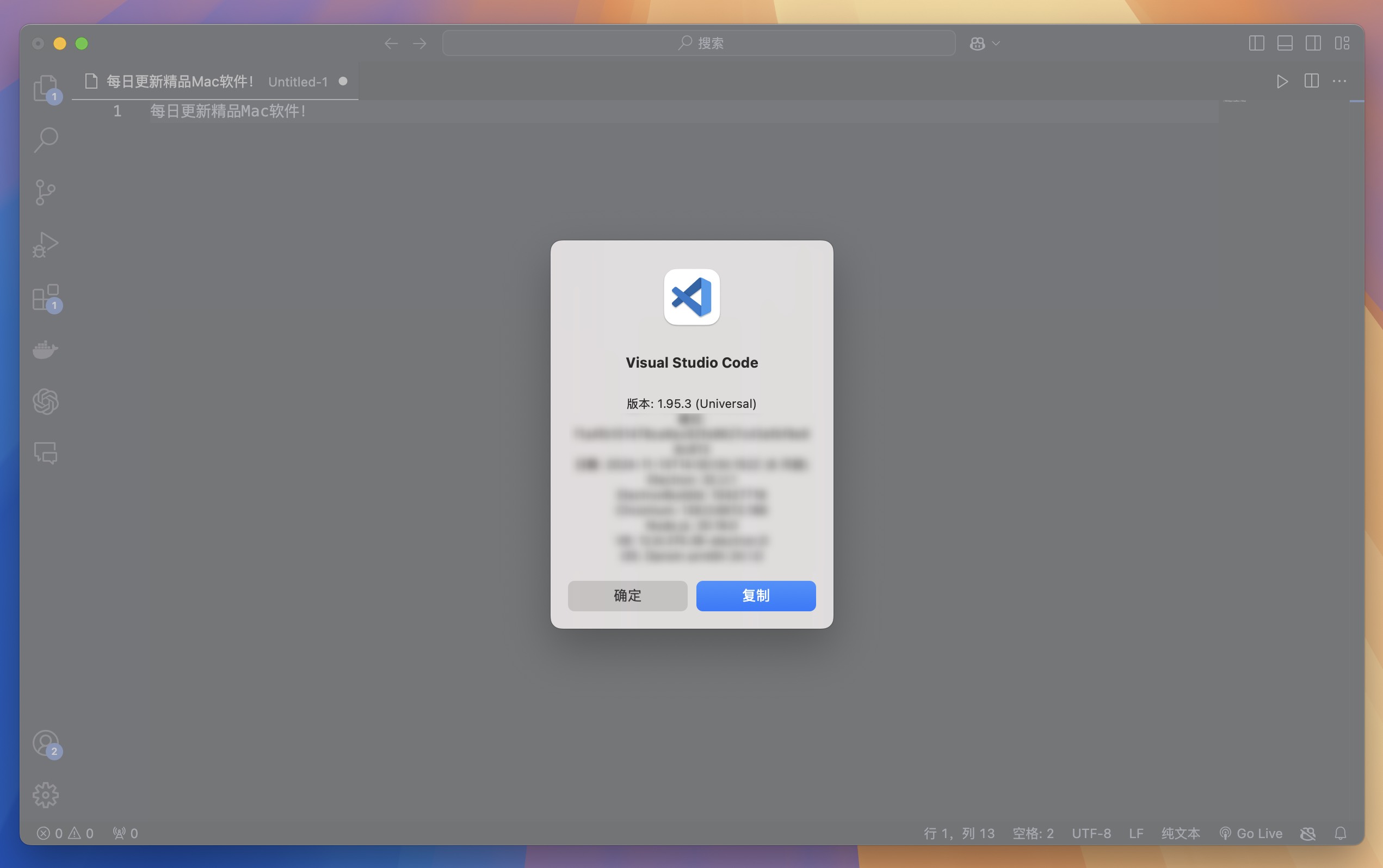Click the title bar search box
This screenshot has width=1383, height=868.
pyautogui.click(x=699, y=43)
